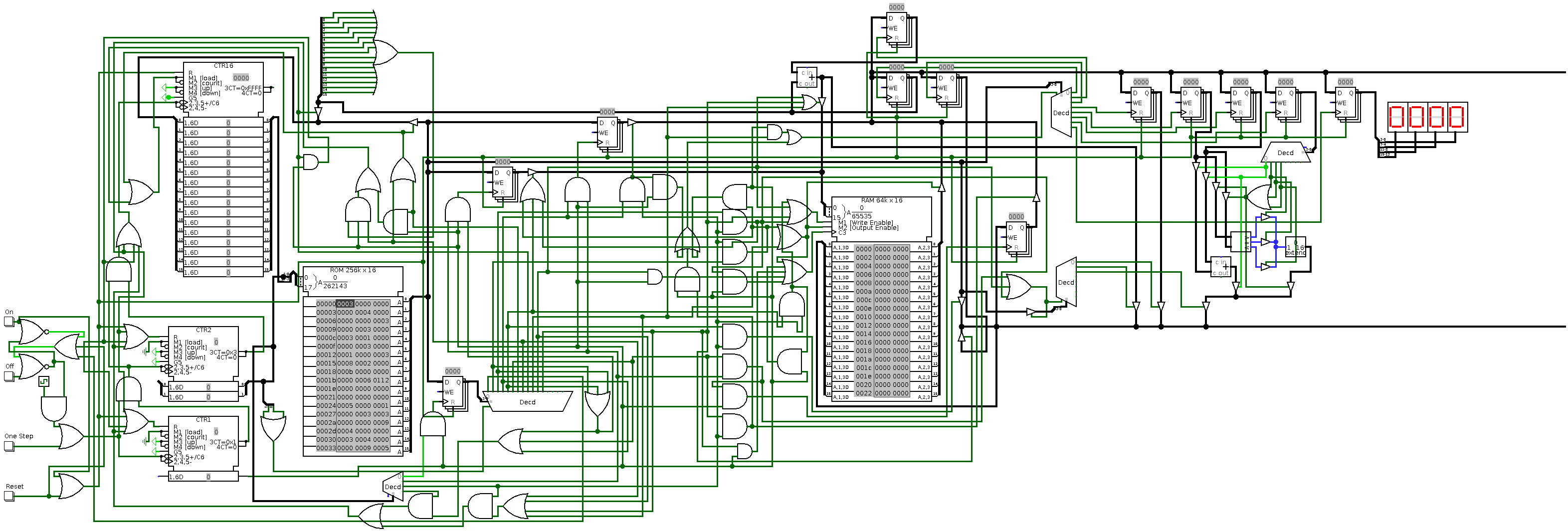Click ROM row at address 00033

353,448
